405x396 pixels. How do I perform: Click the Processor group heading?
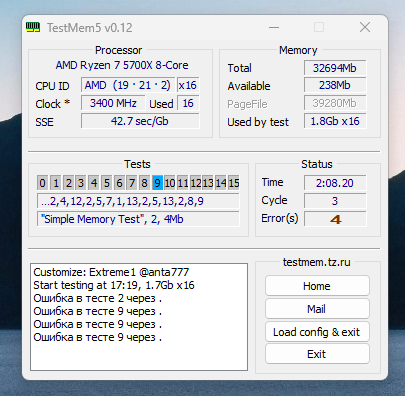[118, 50]
